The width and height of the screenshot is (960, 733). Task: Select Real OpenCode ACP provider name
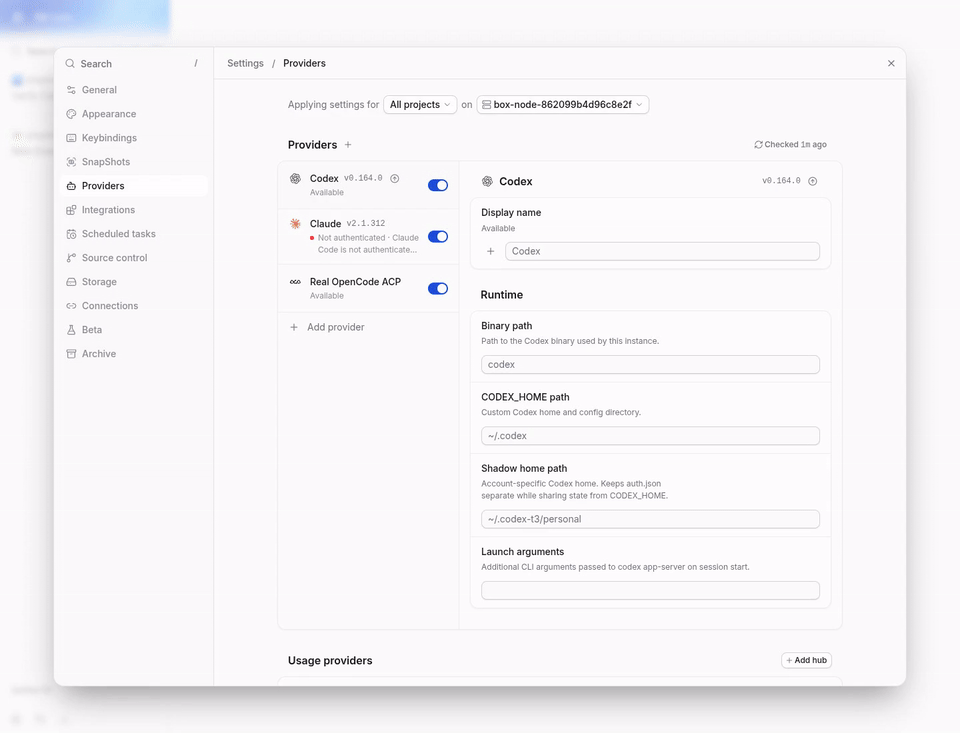[355, 282]
